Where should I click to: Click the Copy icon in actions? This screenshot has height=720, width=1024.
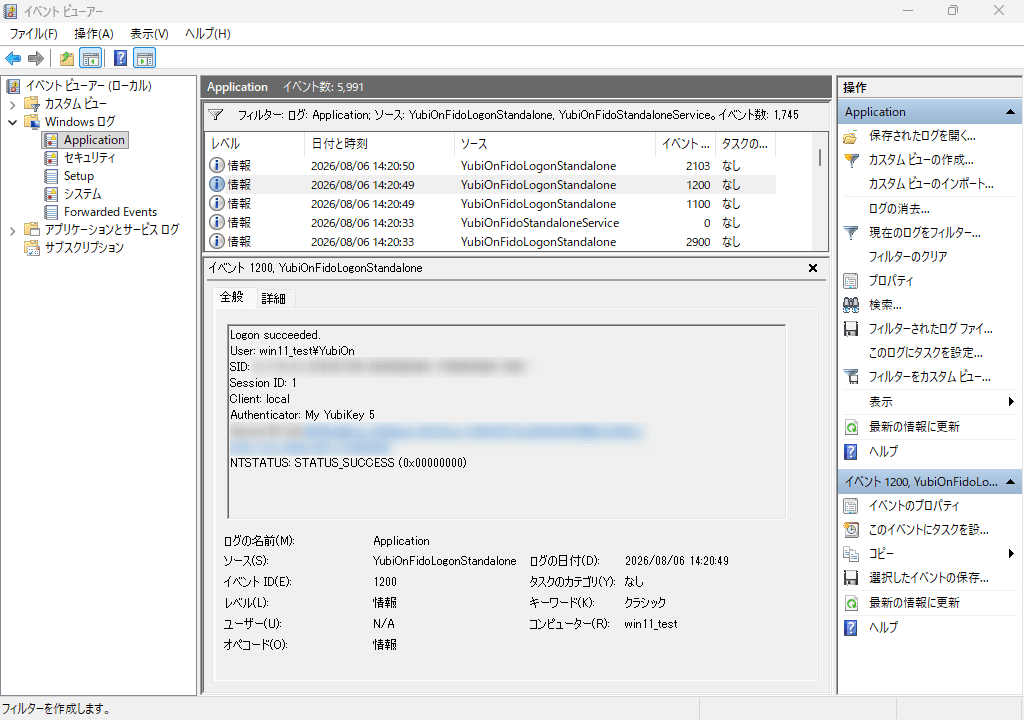(850, 554)
